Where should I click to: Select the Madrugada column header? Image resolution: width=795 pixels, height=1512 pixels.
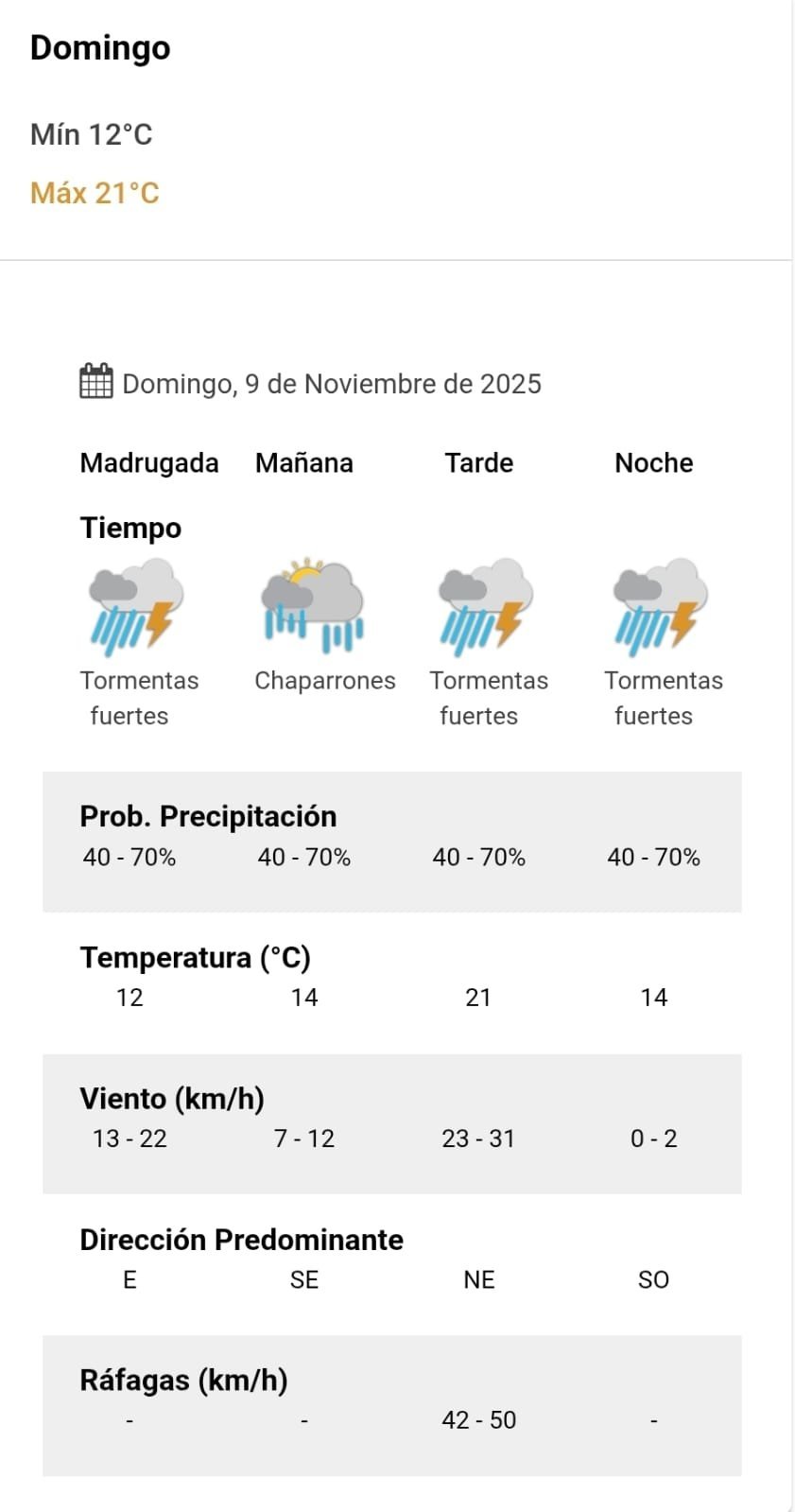click(149, 463)
